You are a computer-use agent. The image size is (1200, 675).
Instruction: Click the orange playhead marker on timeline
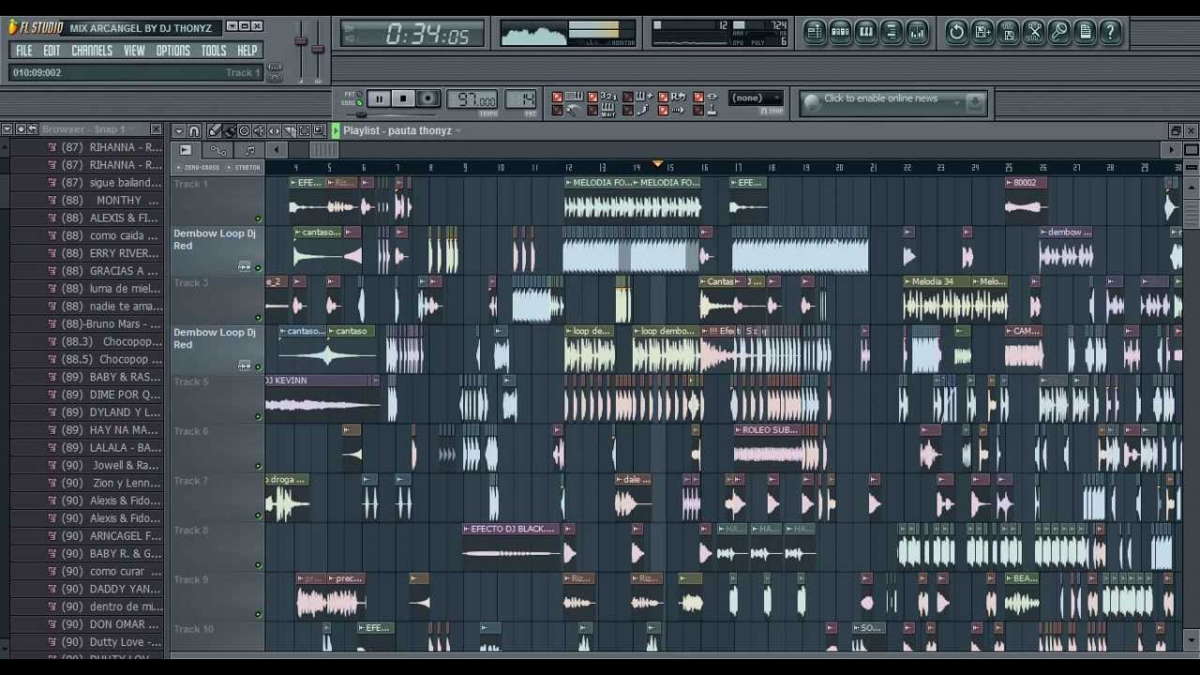pyautogui.click(x=657, y=163)
